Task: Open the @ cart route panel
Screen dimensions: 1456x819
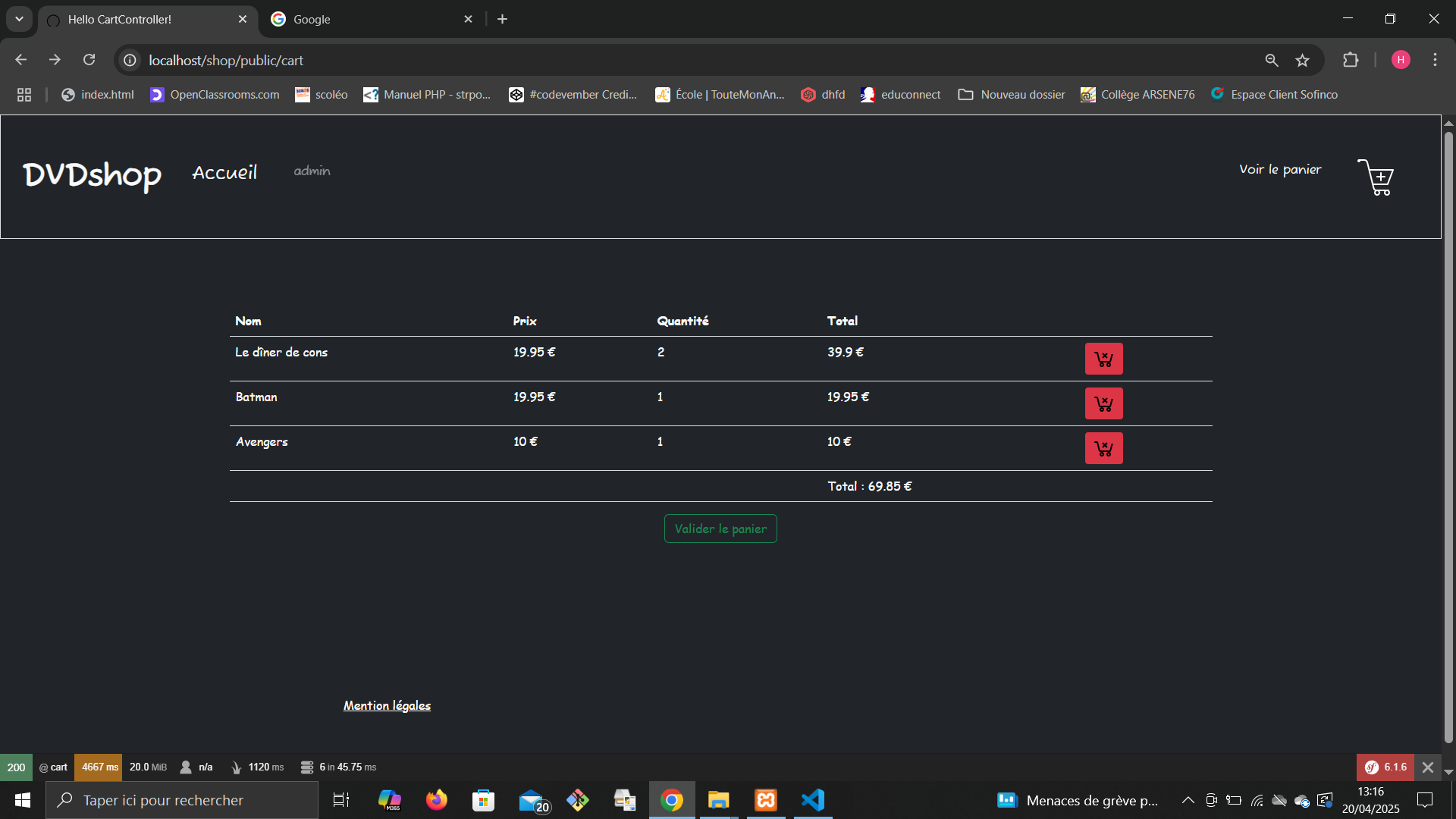Action: 53,767
